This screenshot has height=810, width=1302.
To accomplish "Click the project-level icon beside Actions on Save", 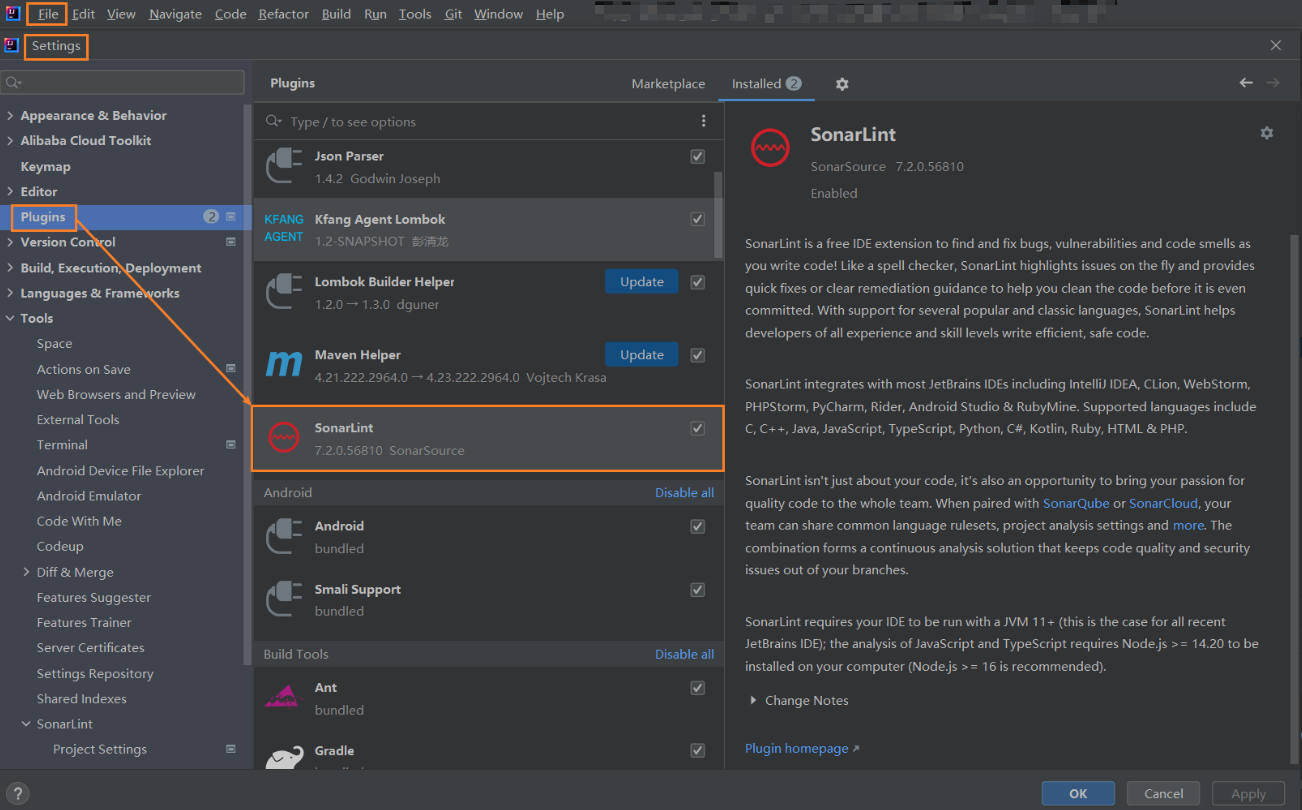I will [x=231, y=369].
